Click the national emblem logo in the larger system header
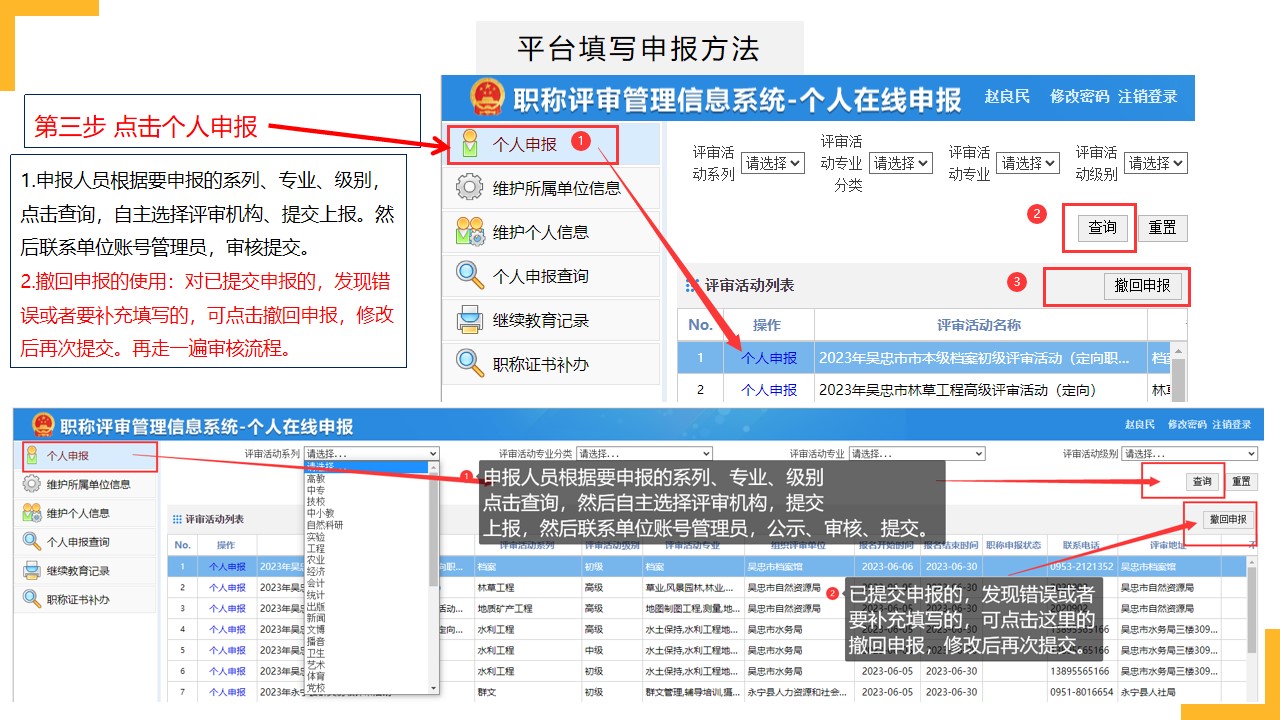Screen dimensions: 1280x720 click(x=487, y=98)
